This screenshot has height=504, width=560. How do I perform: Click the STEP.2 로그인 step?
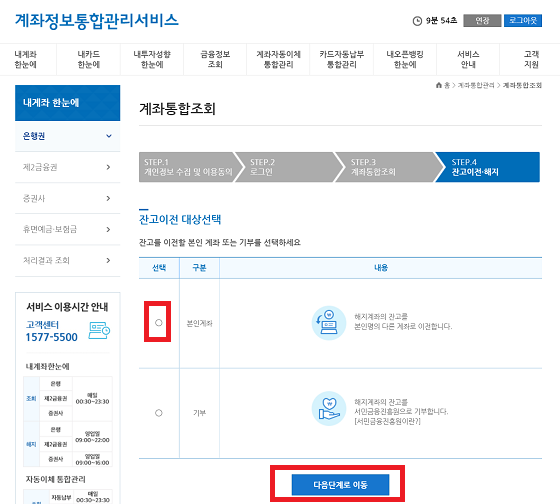pos(288,167)
